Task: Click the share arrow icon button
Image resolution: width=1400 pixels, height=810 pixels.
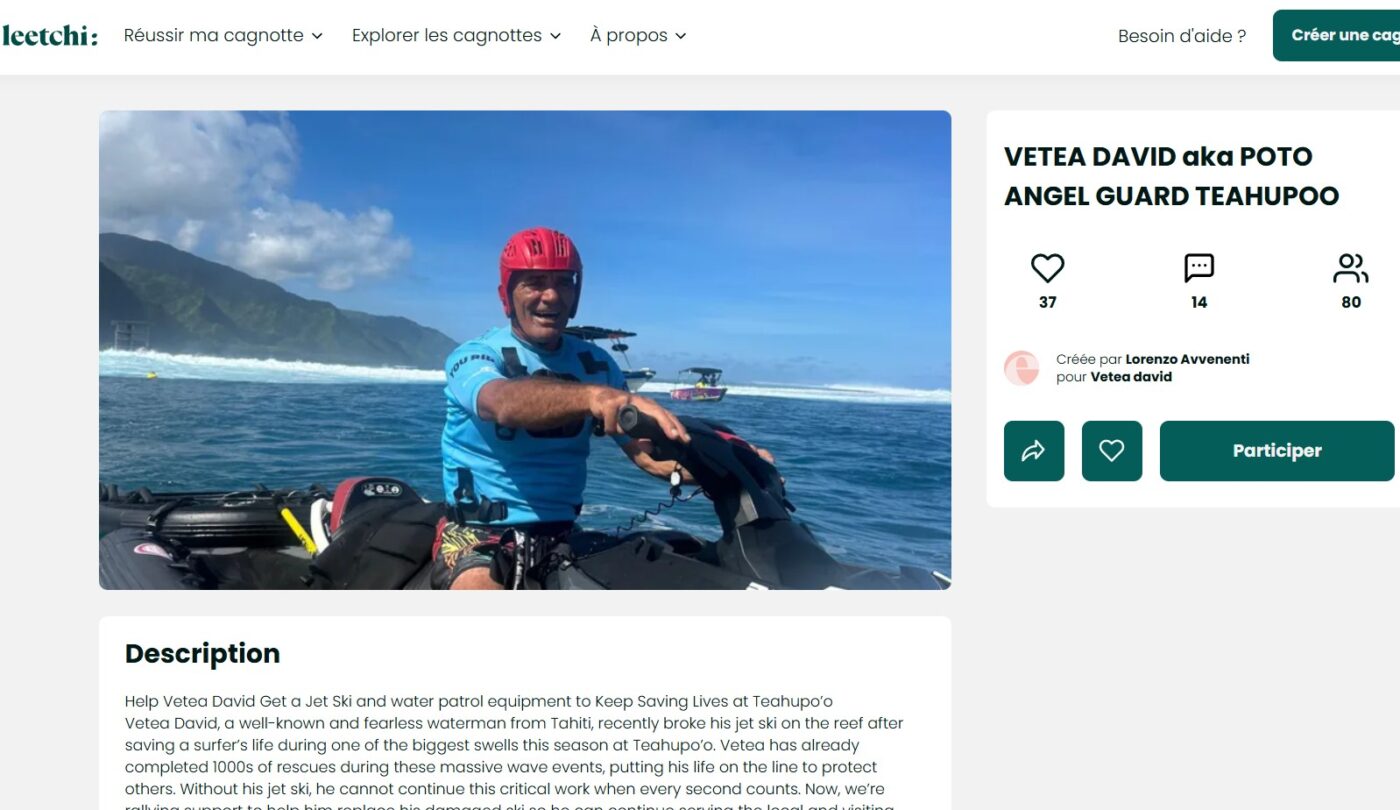Action: (x=1034, y=451)
